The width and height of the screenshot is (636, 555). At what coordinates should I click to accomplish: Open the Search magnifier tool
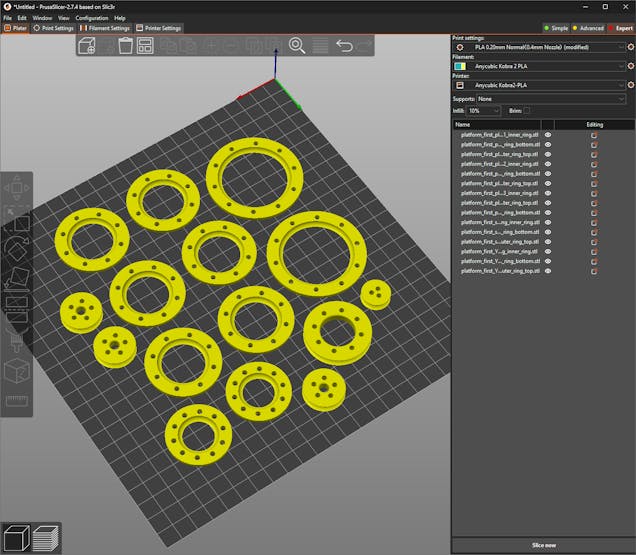(x=297, y=45)
